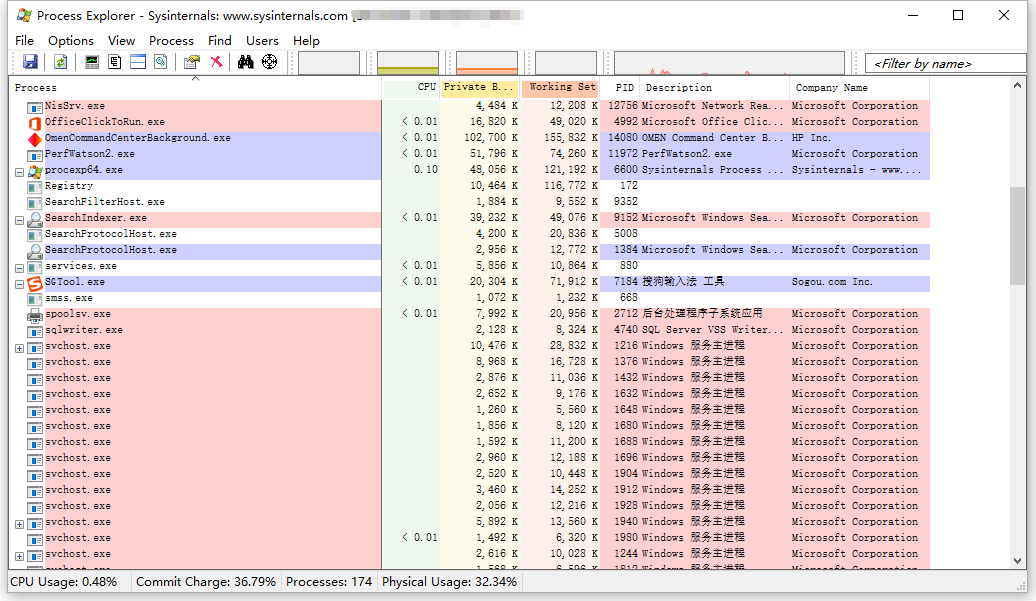
Task: Click the Filter by name field
Action: coord(944,63)
